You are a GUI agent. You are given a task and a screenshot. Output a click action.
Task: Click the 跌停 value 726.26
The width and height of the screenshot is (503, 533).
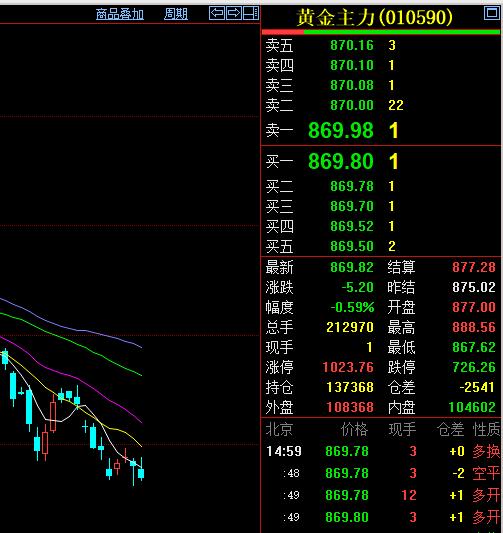click(474, 367)
